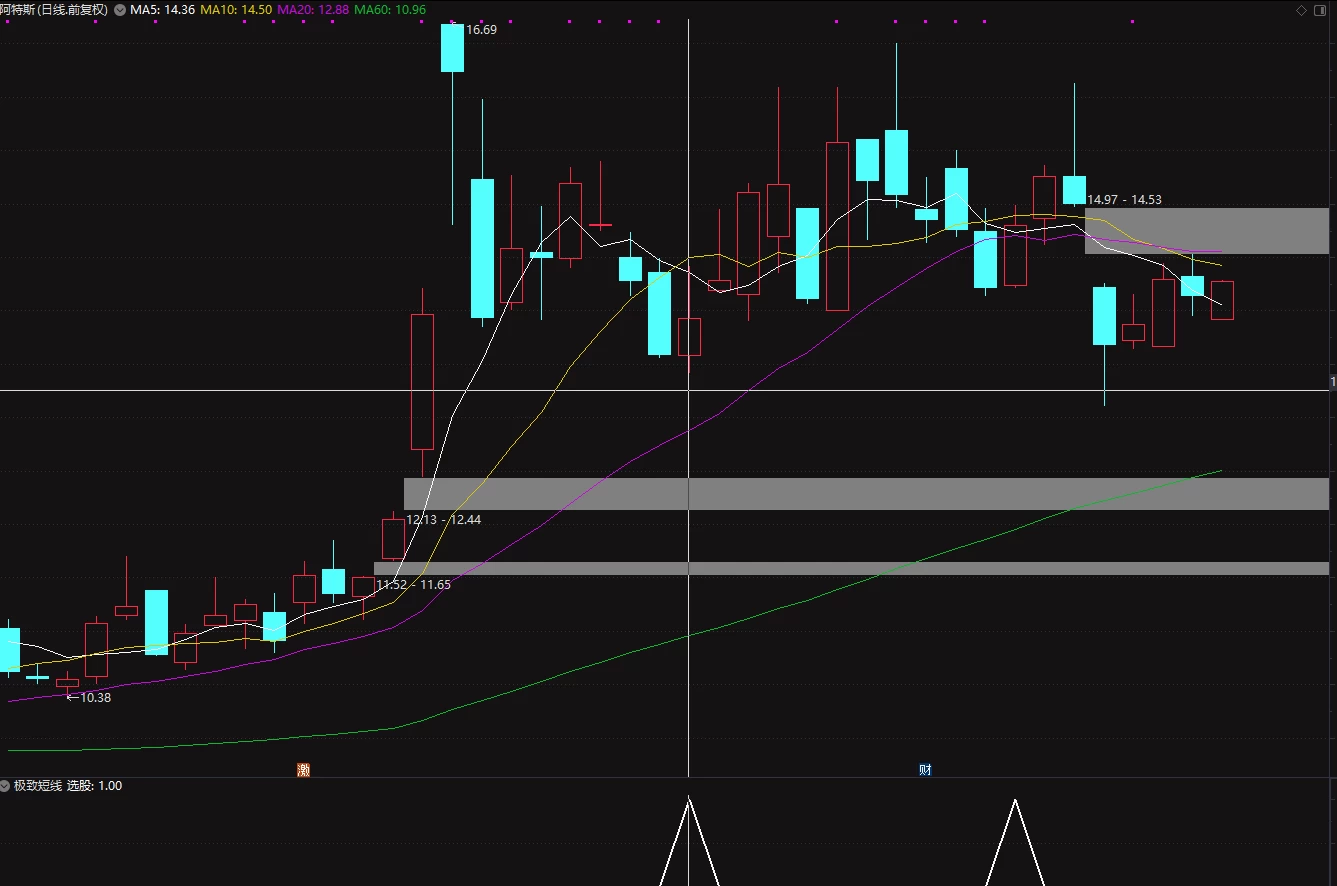
Task: Expand the 极致短线 indicator dropdown arrow
Action: tap(5, 786)
